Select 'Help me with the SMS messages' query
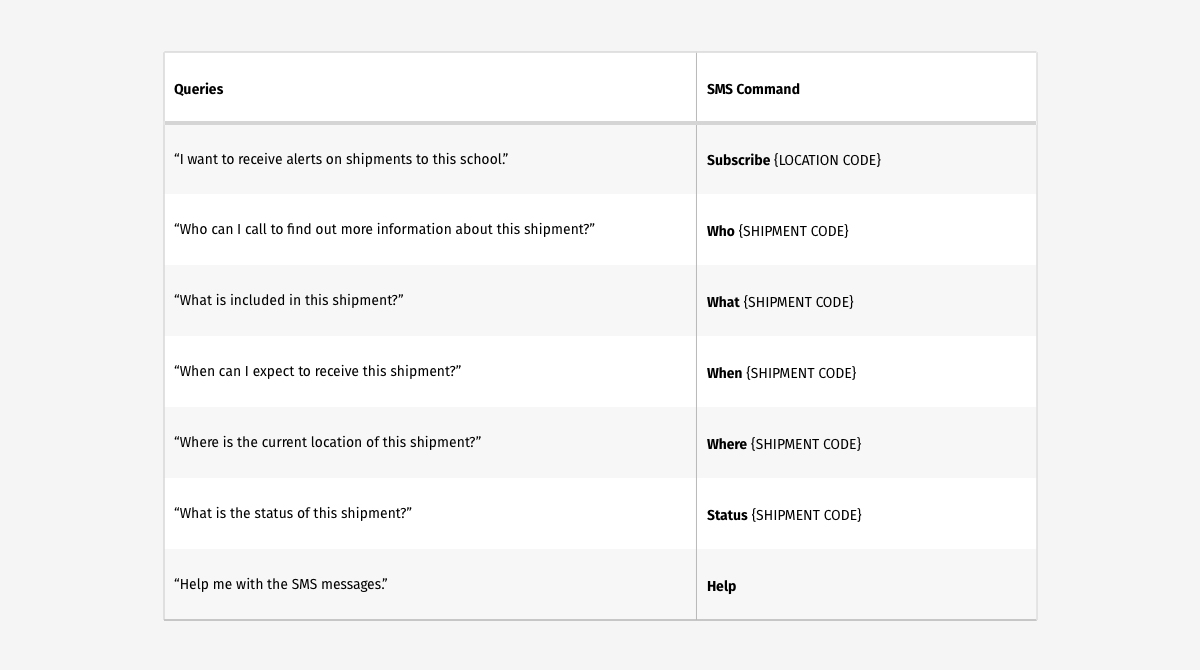1200x670 pixels. (x=281, y=584)
